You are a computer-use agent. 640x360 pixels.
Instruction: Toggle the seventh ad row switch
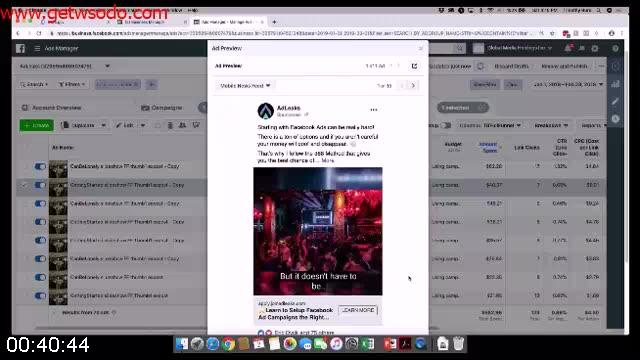(x=40, y=277)
